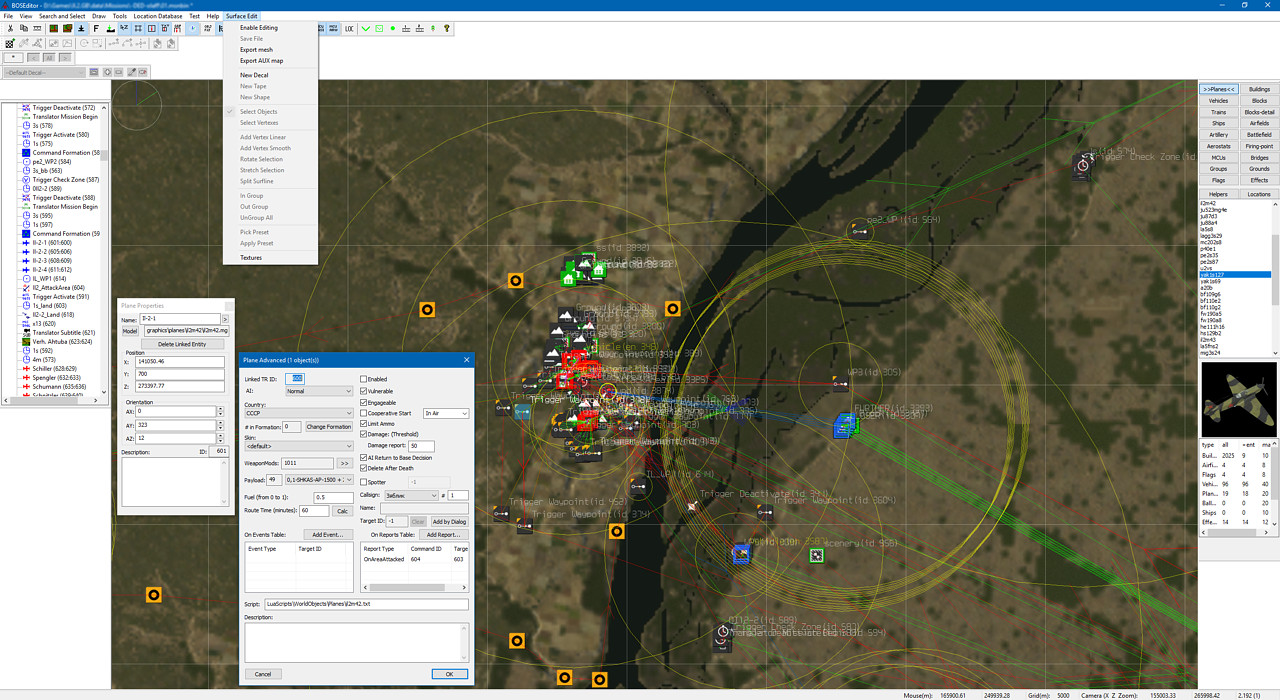
Task: Click the pe2_WP waypoint icon on map
Action: (x=859, y=232)
